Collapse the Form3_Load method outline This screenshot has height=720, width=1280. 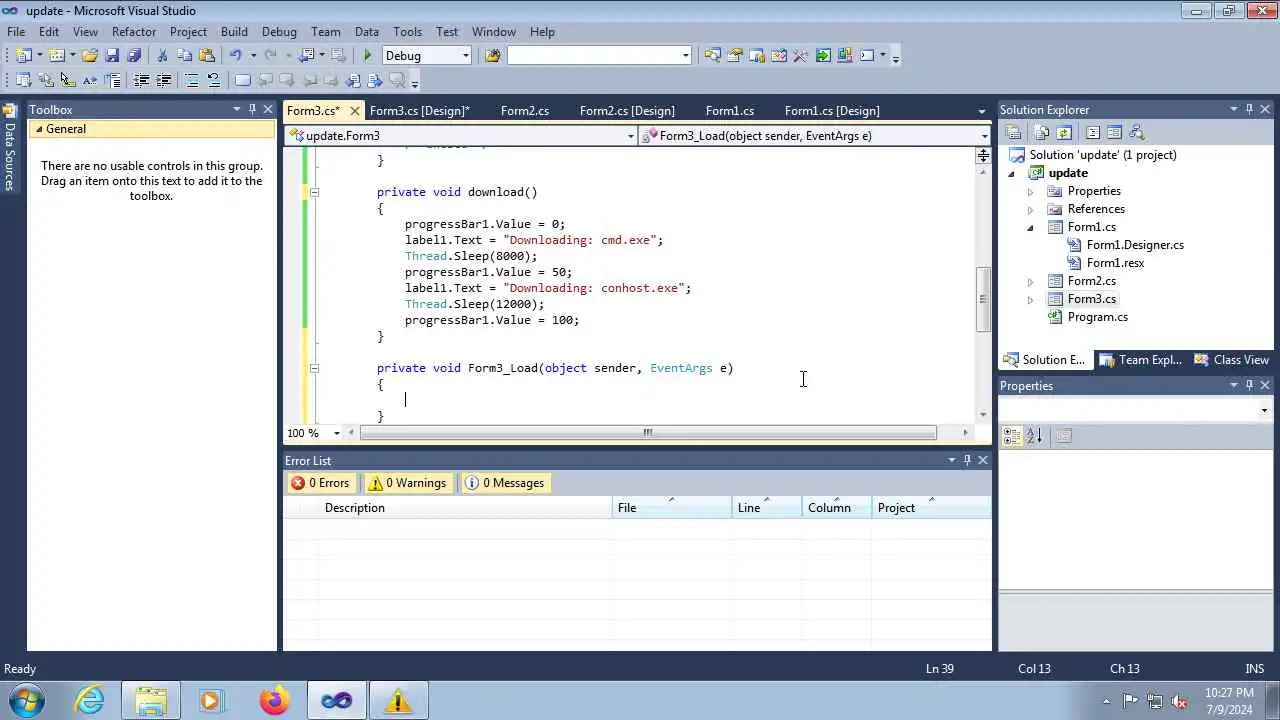pyautogui.click(x=314, y=368)
